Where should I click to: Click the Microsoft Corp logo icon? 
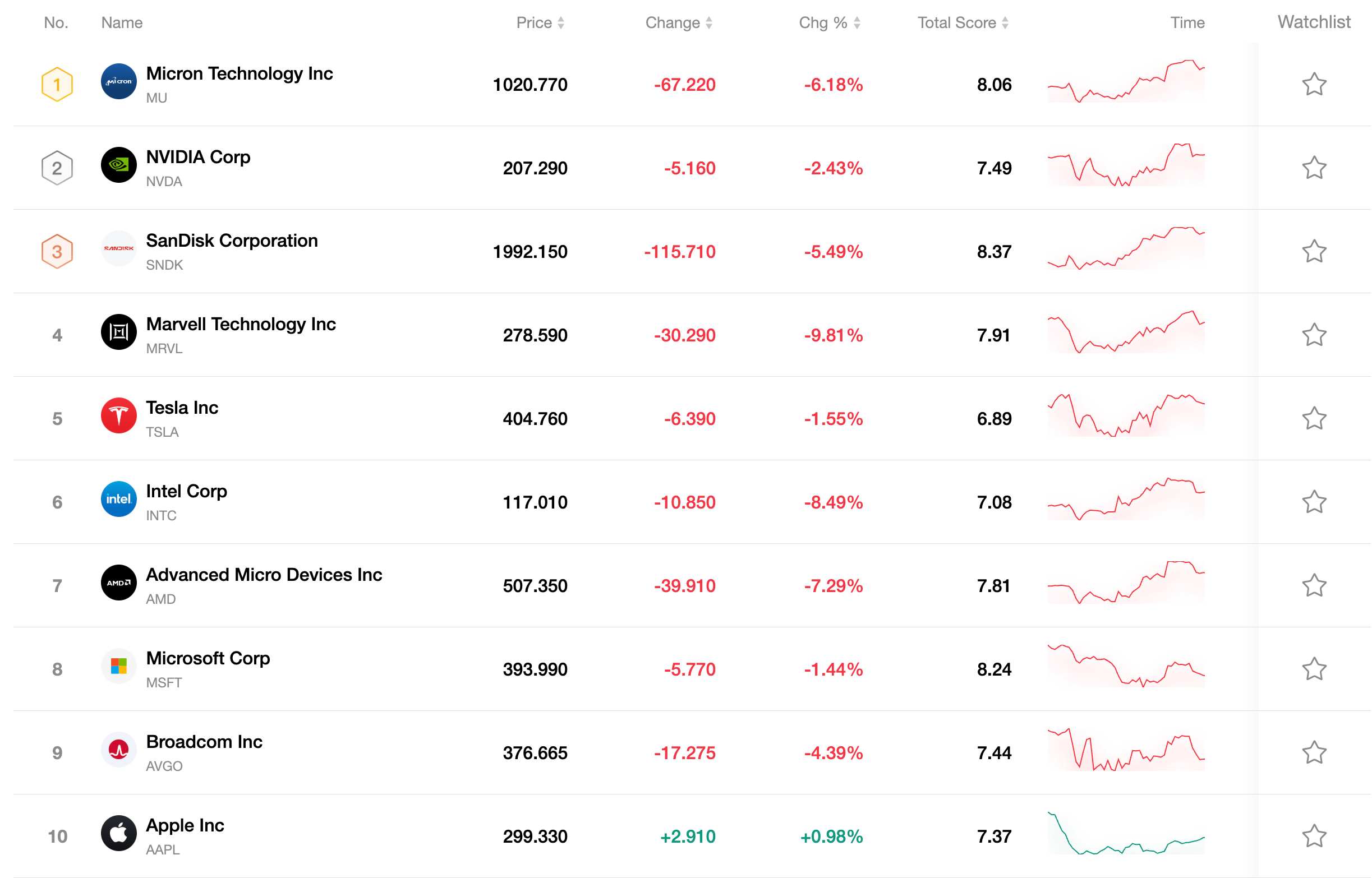tap(118, 666)
